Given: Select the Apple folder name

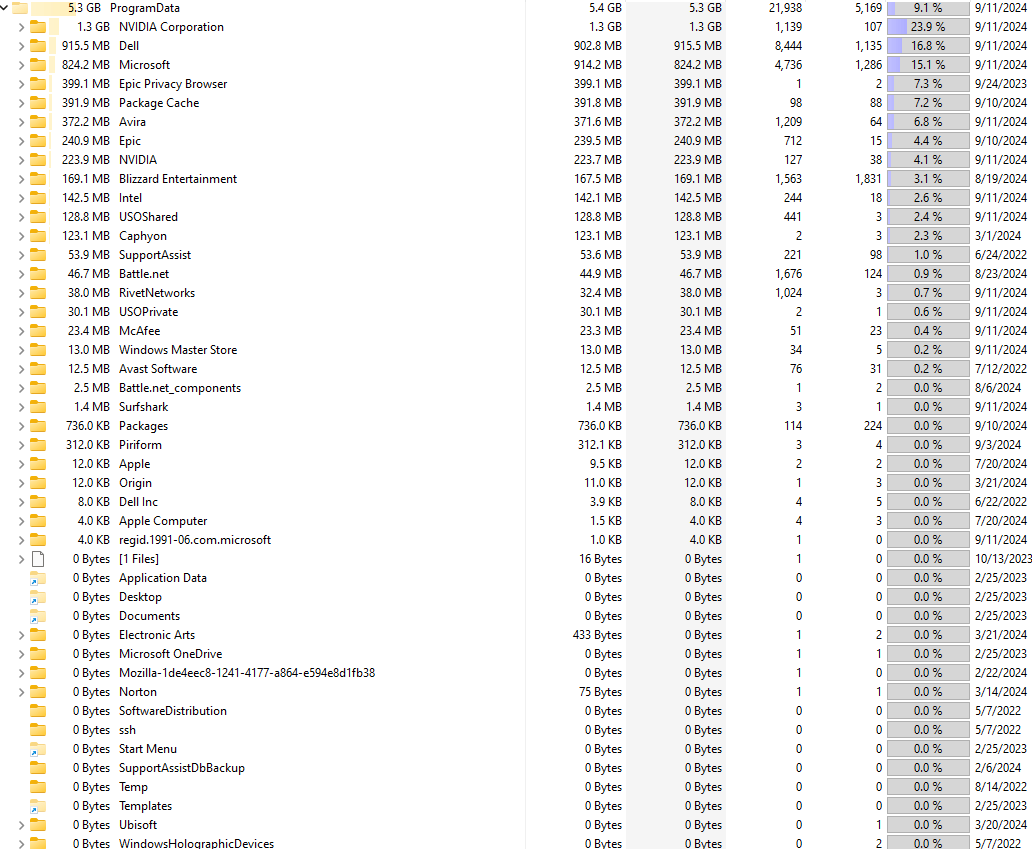Looking at the screenshot, I should click(x=134, y=465).
